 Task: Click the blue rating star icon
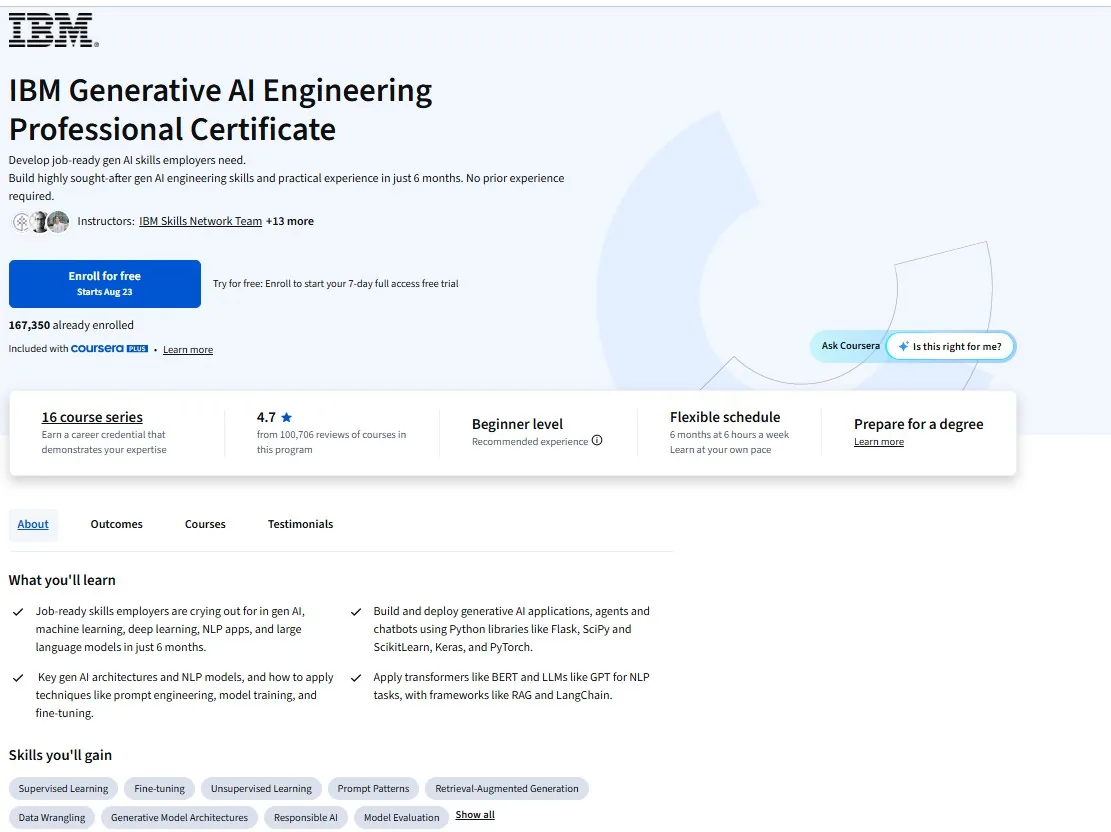[286, 417]
